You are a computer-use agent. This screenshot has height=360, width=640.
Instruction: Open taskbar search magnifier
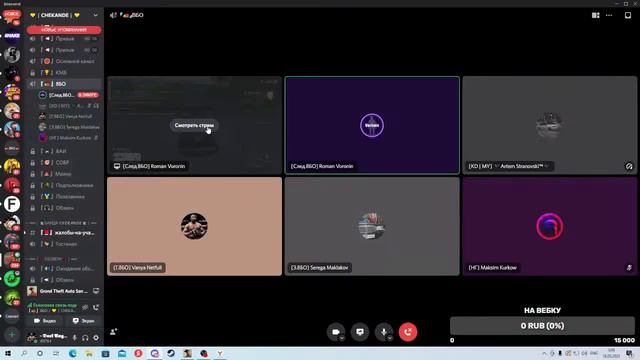pyautogui.click(x=24, y=353)
